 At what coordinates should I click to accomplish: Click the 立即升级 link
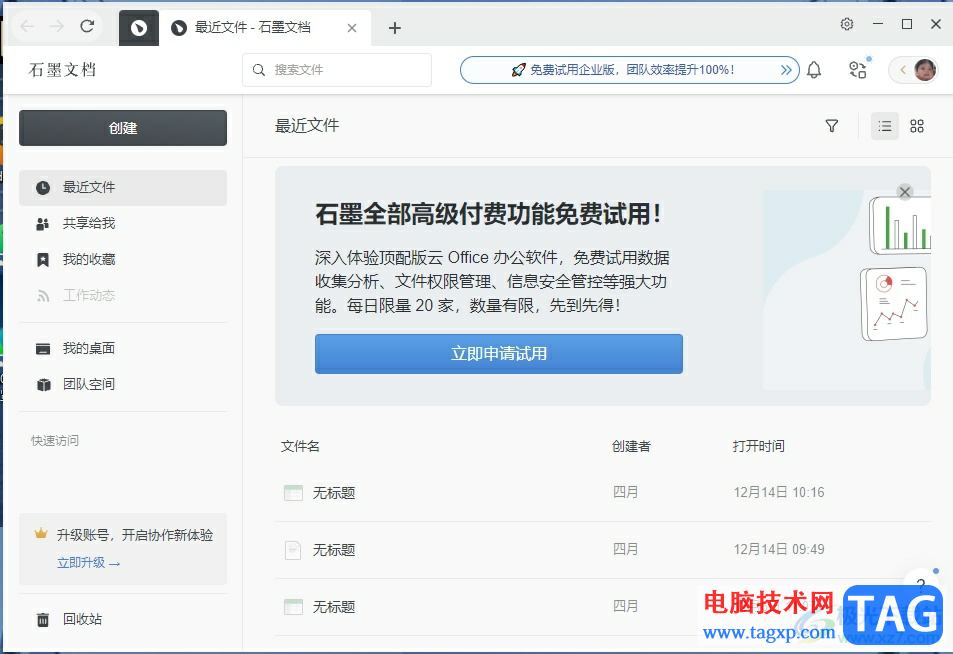coord(88,563)
